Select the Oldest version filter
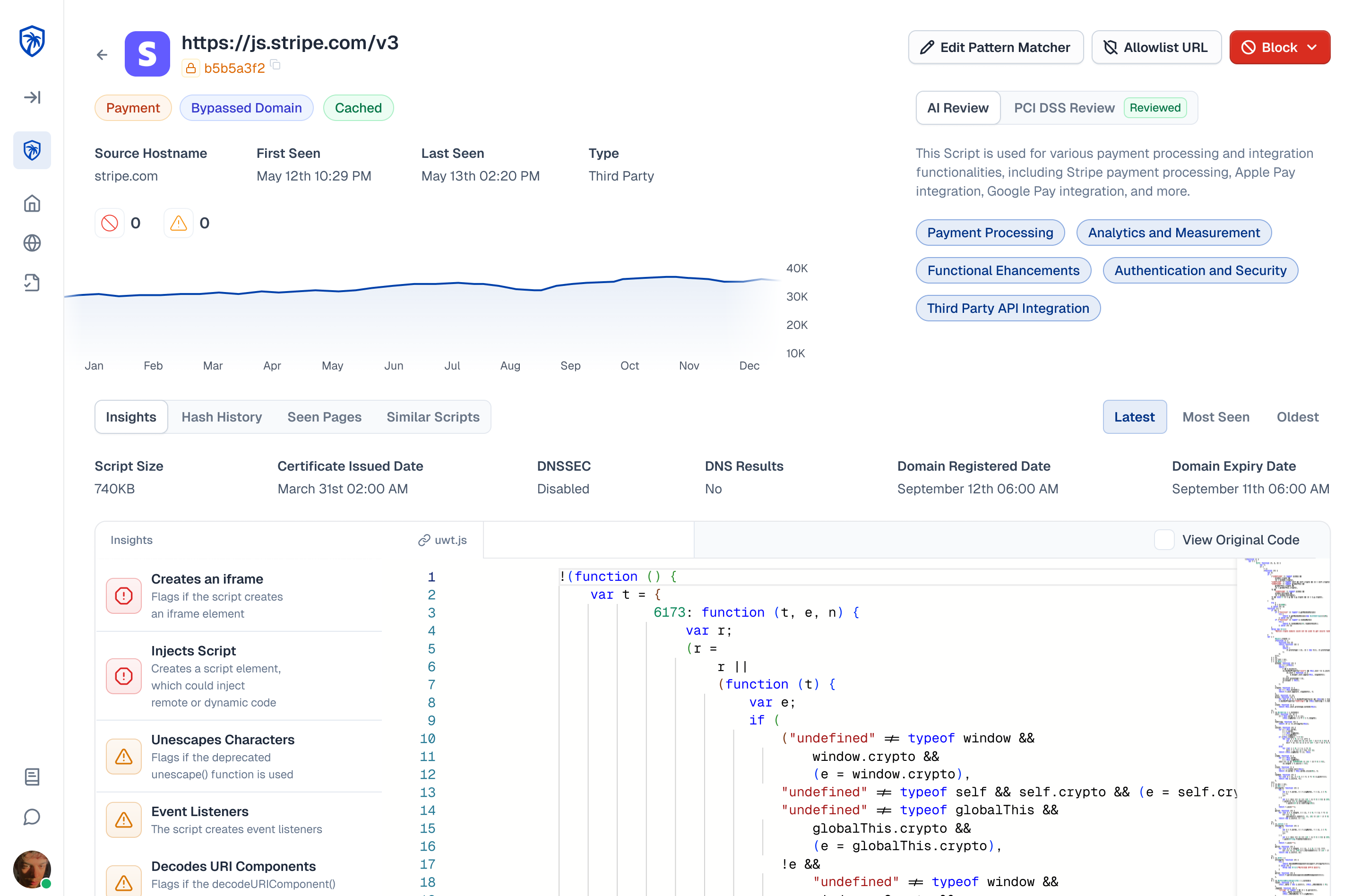The image size is (1361, 896). point(1298,417)
